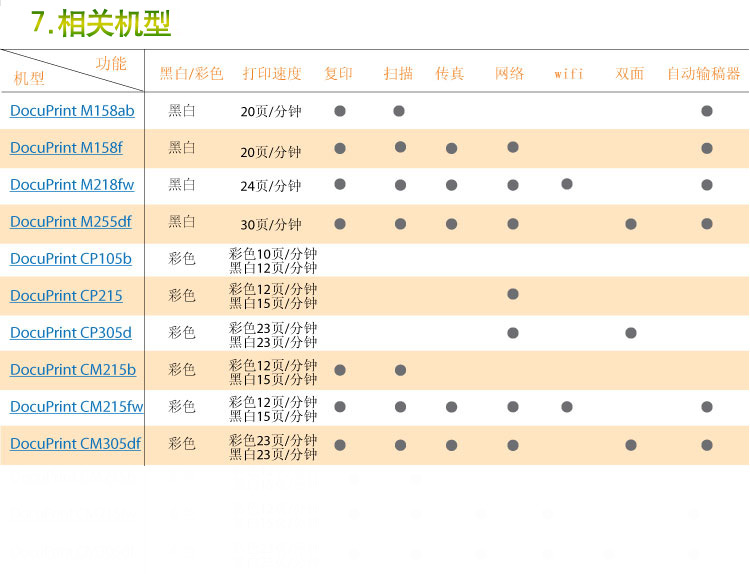
Task: Click the 双面 column header
Action: point(629,73)
